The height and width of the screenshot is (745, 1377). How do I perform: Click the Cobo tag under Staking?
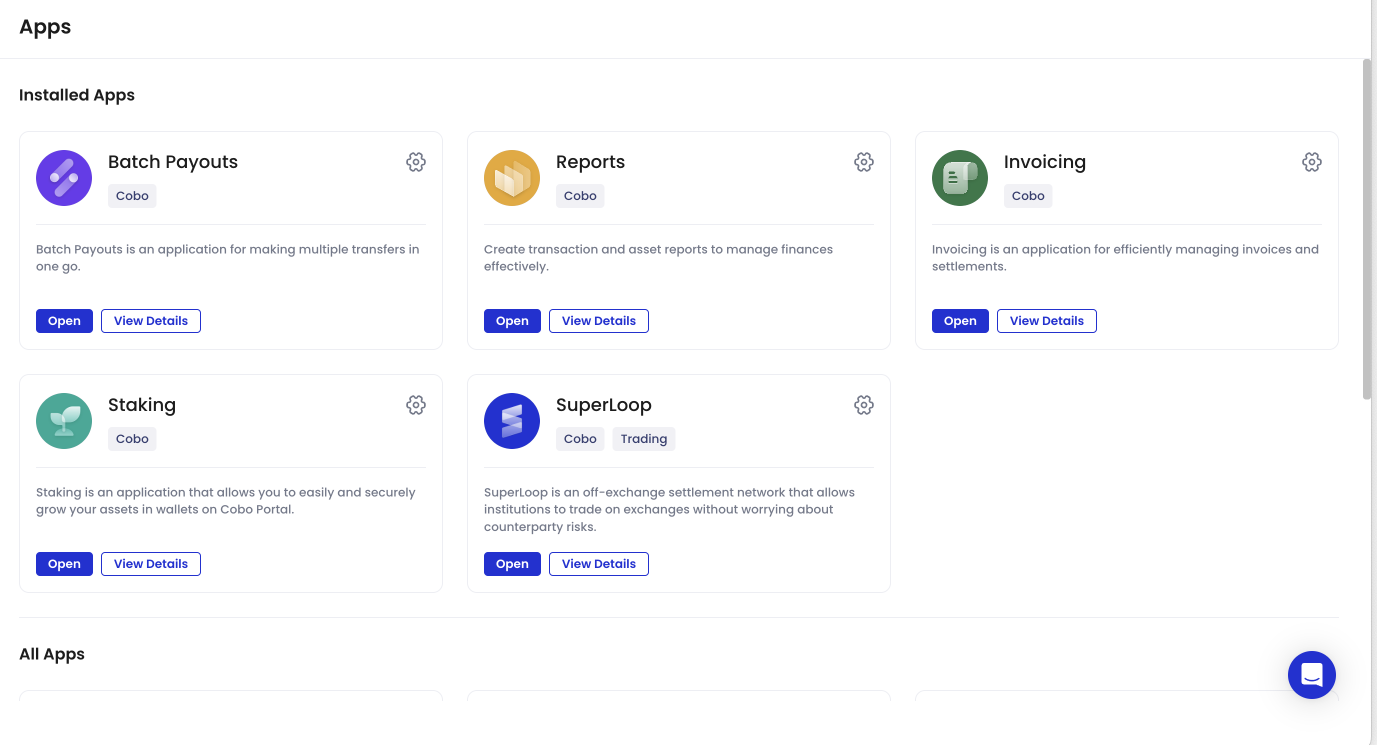132,439
